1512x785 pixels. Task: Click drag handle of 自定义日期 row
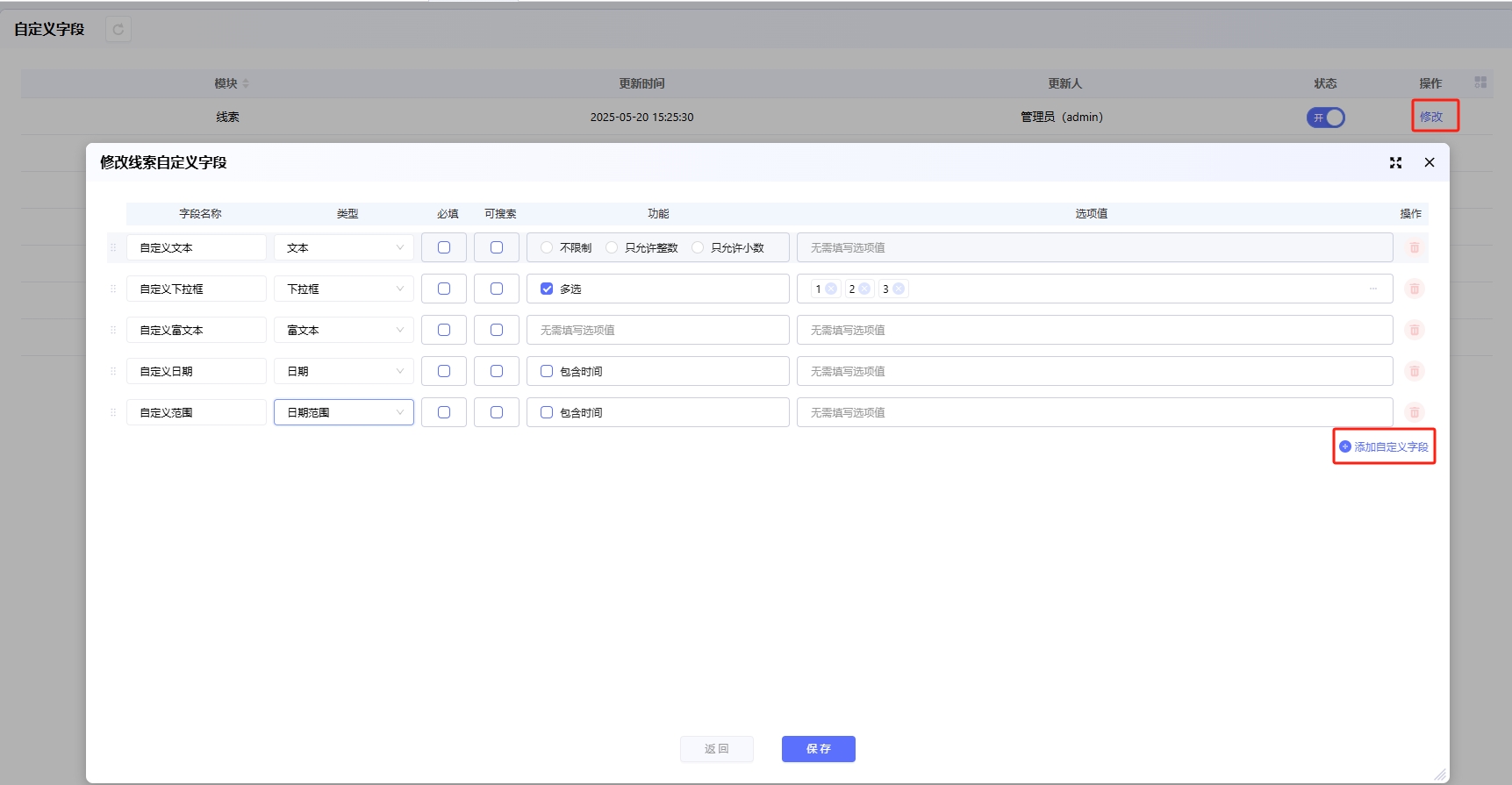113,372
